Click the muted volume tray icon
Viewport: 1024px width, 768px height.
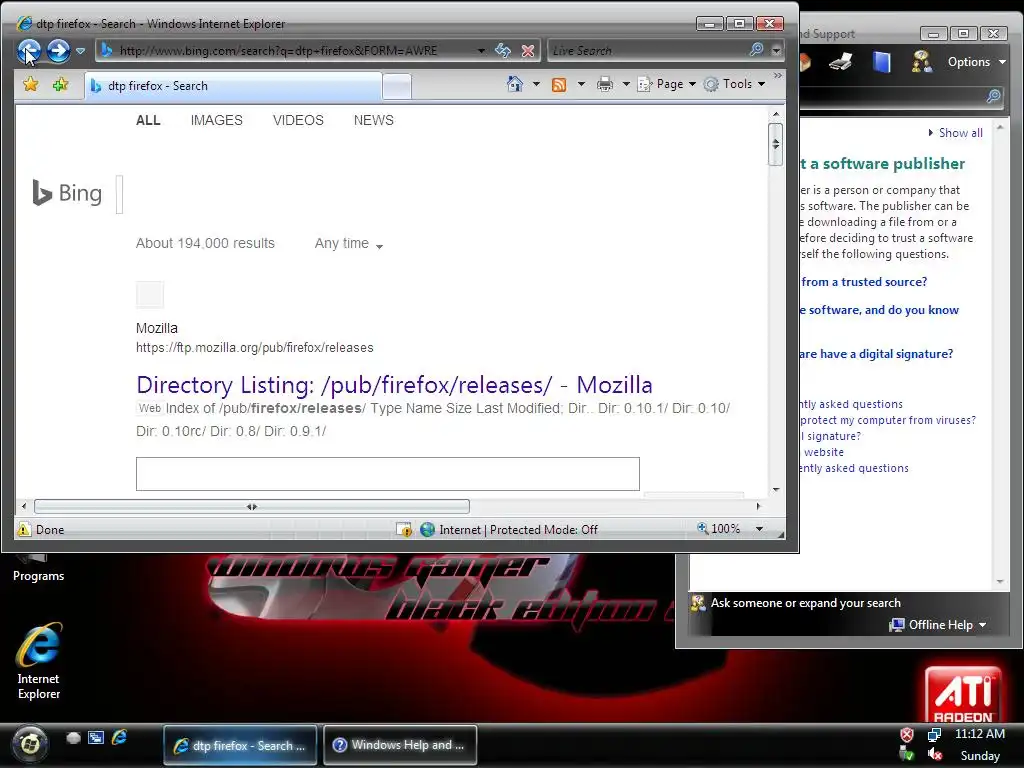click(935, 754)
